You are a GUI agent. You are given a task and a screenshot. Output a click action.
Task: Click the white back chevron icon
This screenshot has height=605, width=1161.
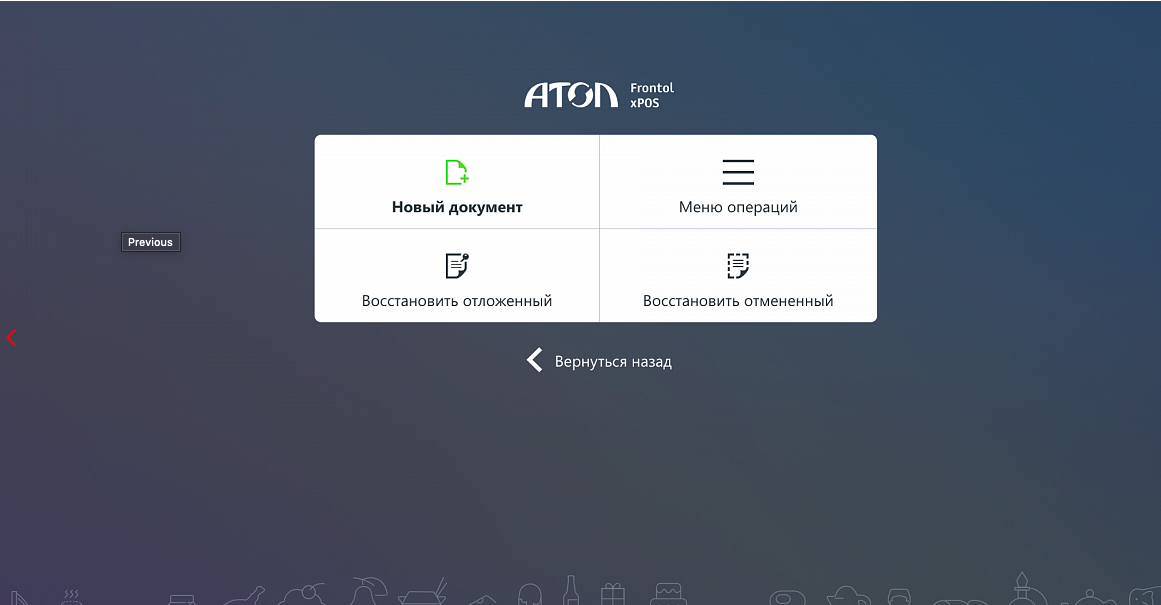click(535, 360)
